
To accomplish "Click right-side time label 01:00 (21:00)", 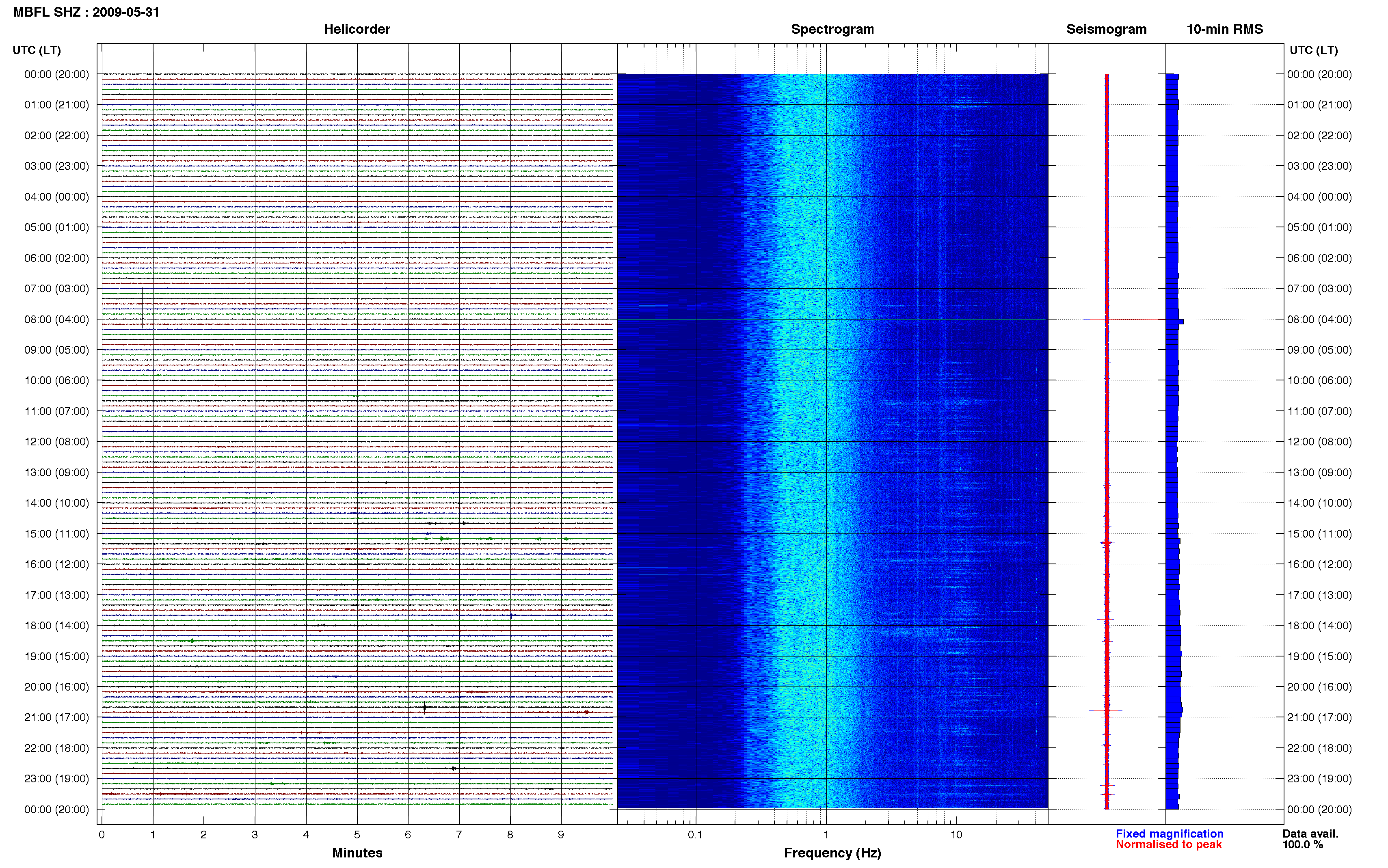I will coord(1319,104).
